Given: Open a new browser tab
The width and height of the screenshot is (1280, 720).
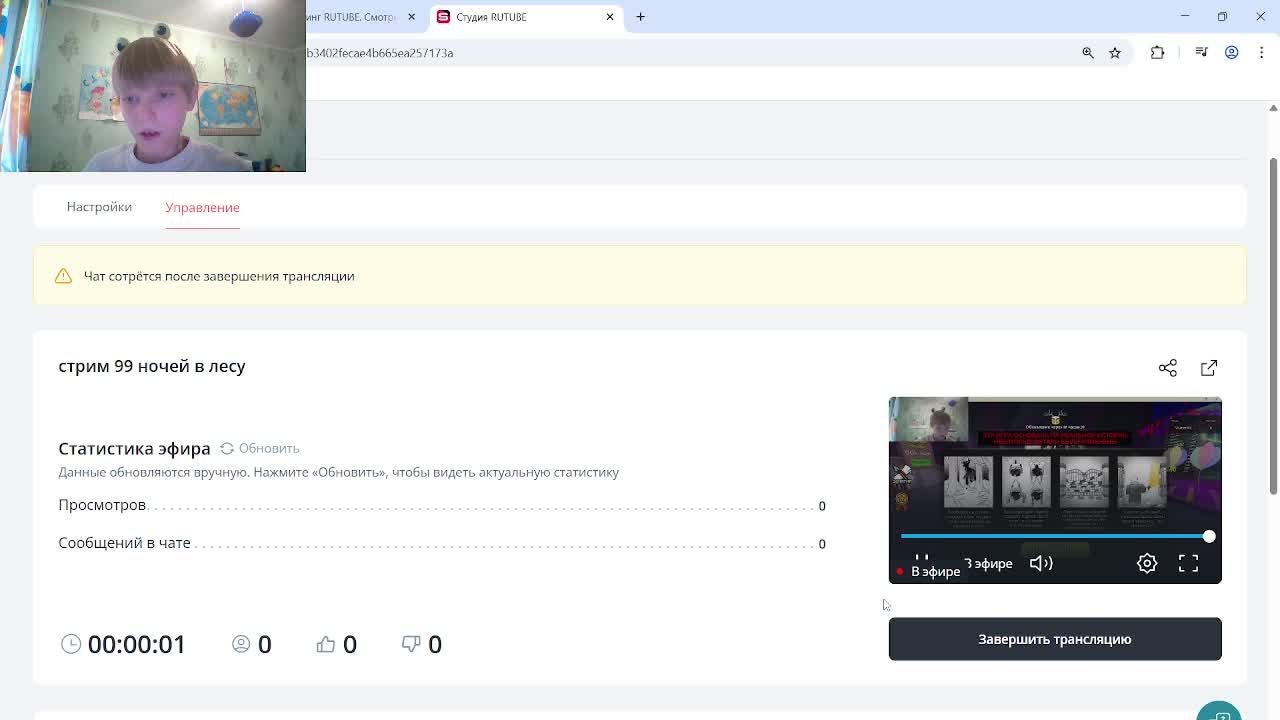Looking at the screenshot, I should click(641, 17).
